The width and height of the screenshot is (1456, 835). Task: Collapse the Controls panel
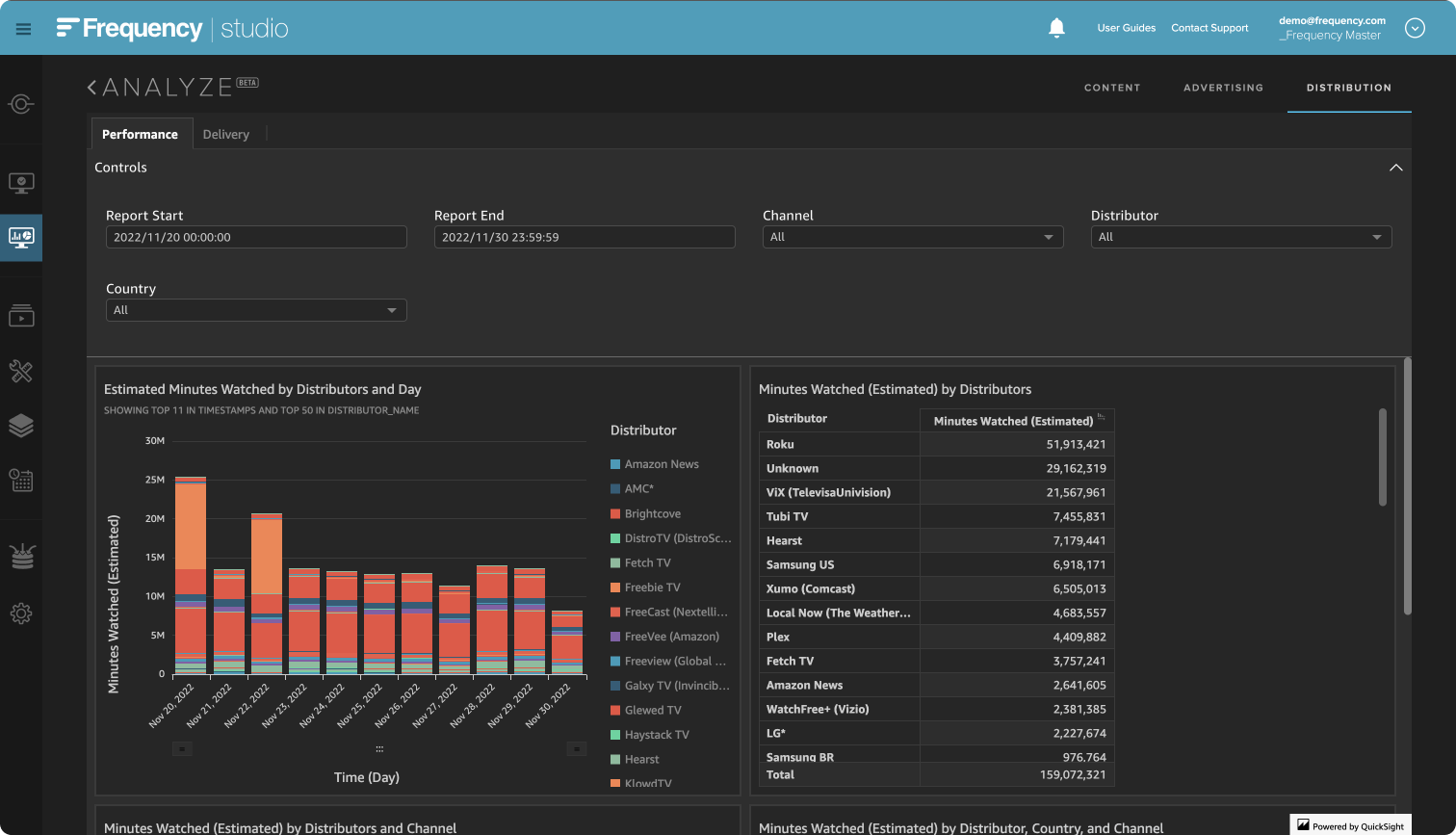pyautogui.click(x=1395, y=168)
